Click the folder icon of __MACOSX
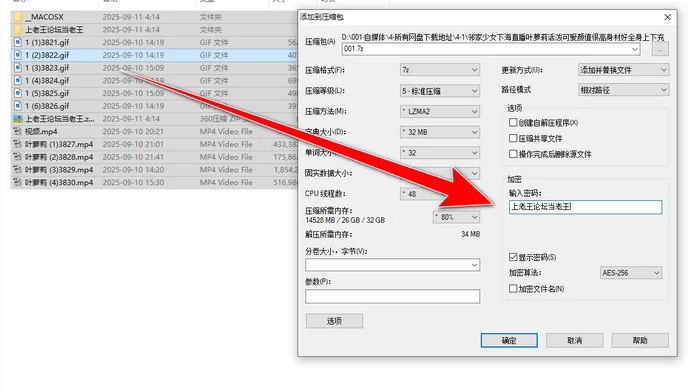The height and width of the screenshot is (392, 700). (18, 17)
